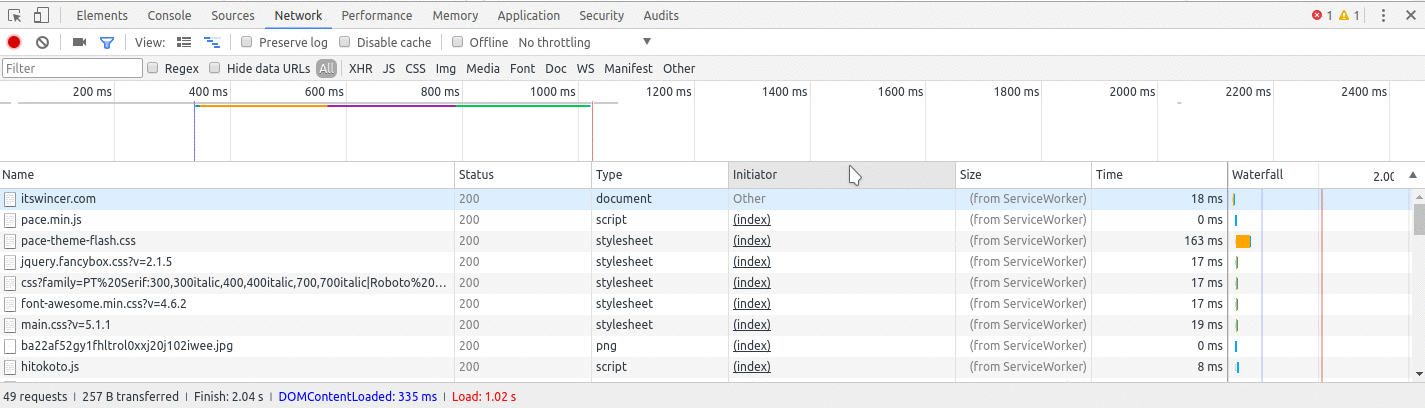
Task: Click the 400 ms marker in the timeline overview
Action: tap(208, 91)
